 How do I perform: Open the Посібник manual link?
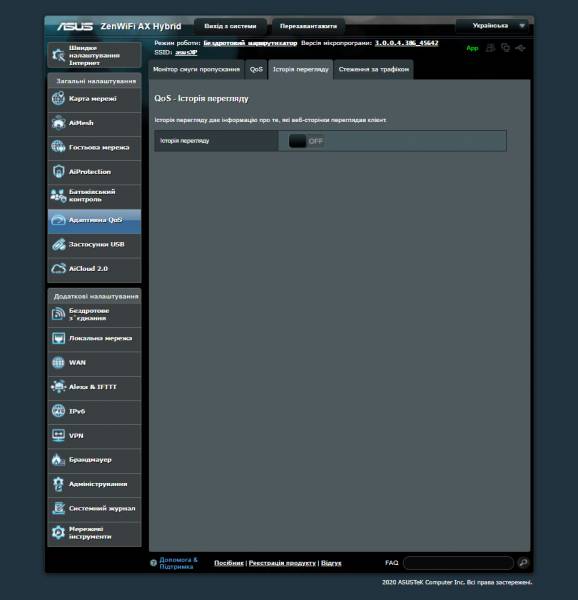click(229, 563)
